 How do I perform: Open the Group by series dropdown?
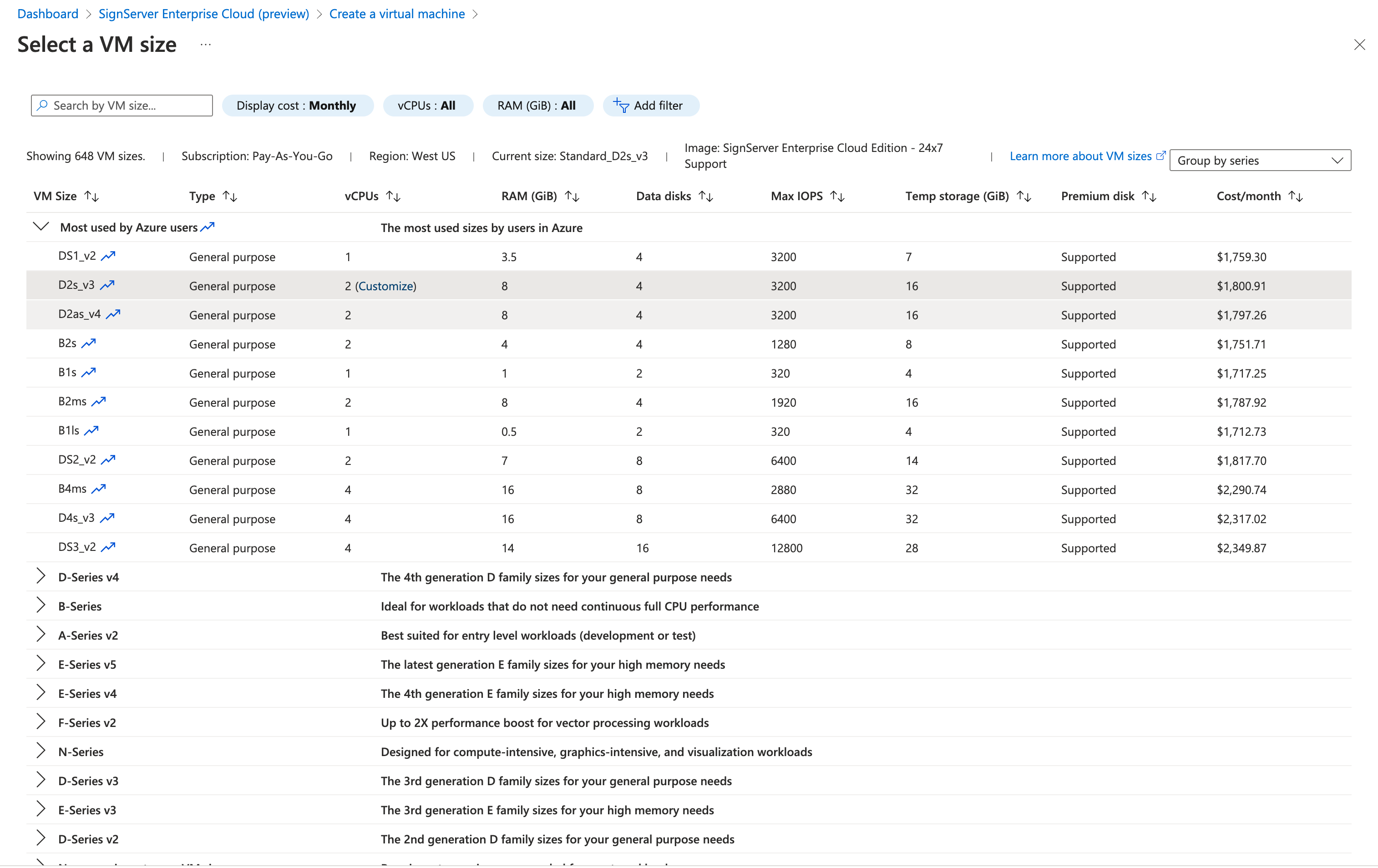[1260, 160]
